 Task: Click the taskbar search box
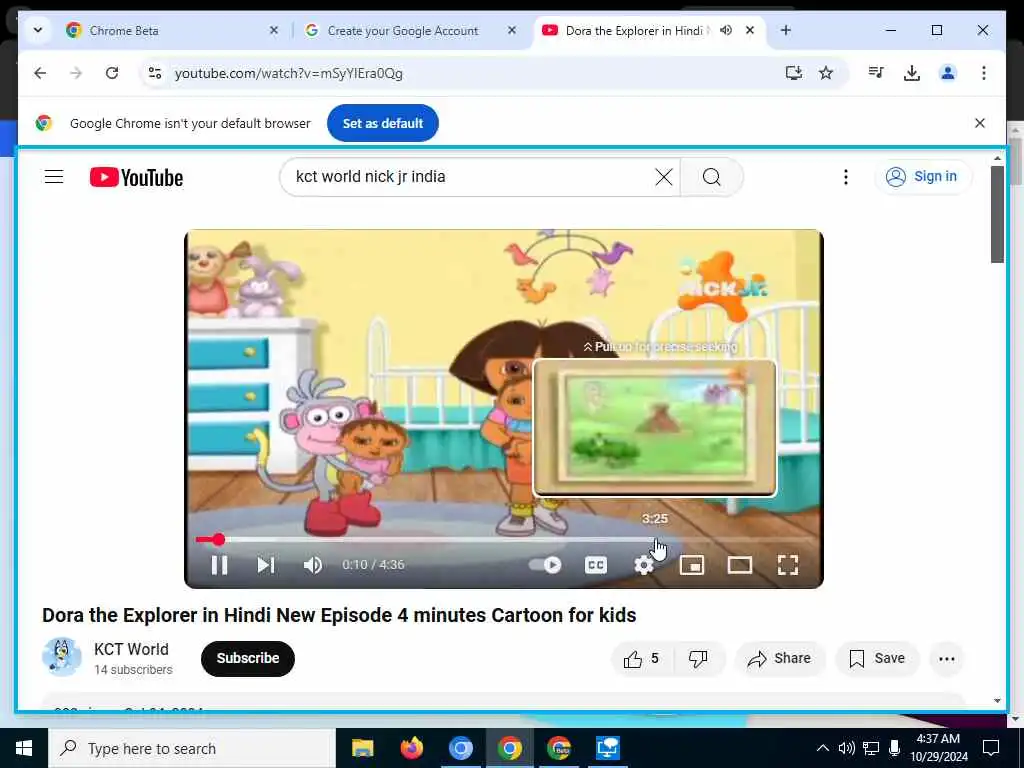[x=192, y=748]
